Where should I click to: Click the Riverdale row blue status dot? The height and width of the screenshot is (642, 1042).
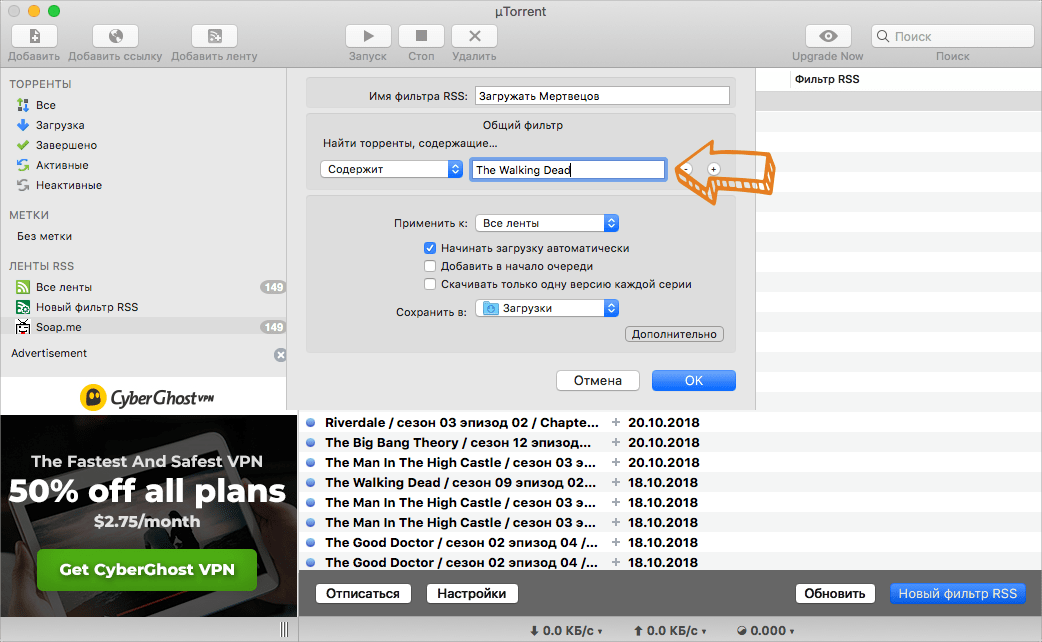(x=310, y=423)
